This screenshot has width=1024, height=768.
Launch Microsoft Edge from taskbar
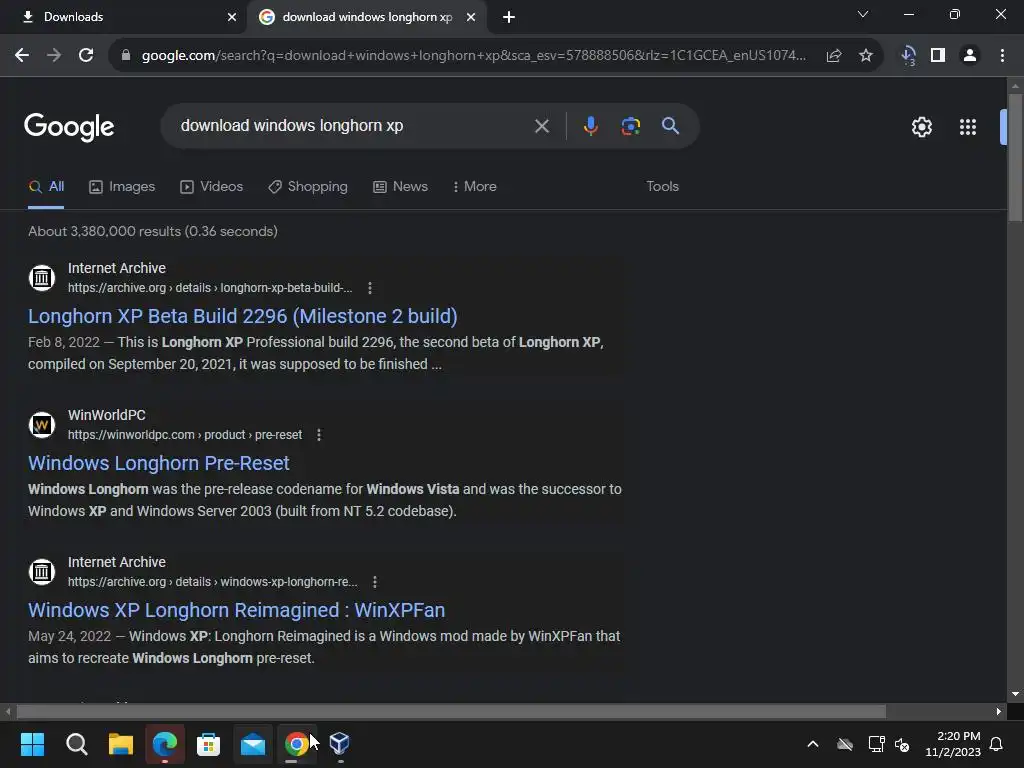165,744
